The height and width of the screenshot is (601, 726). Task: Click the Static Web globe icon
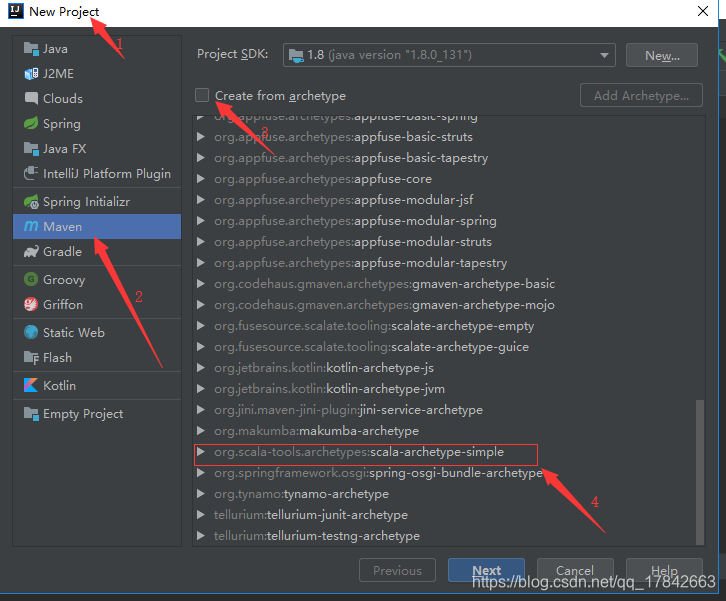tap(31, 332)
